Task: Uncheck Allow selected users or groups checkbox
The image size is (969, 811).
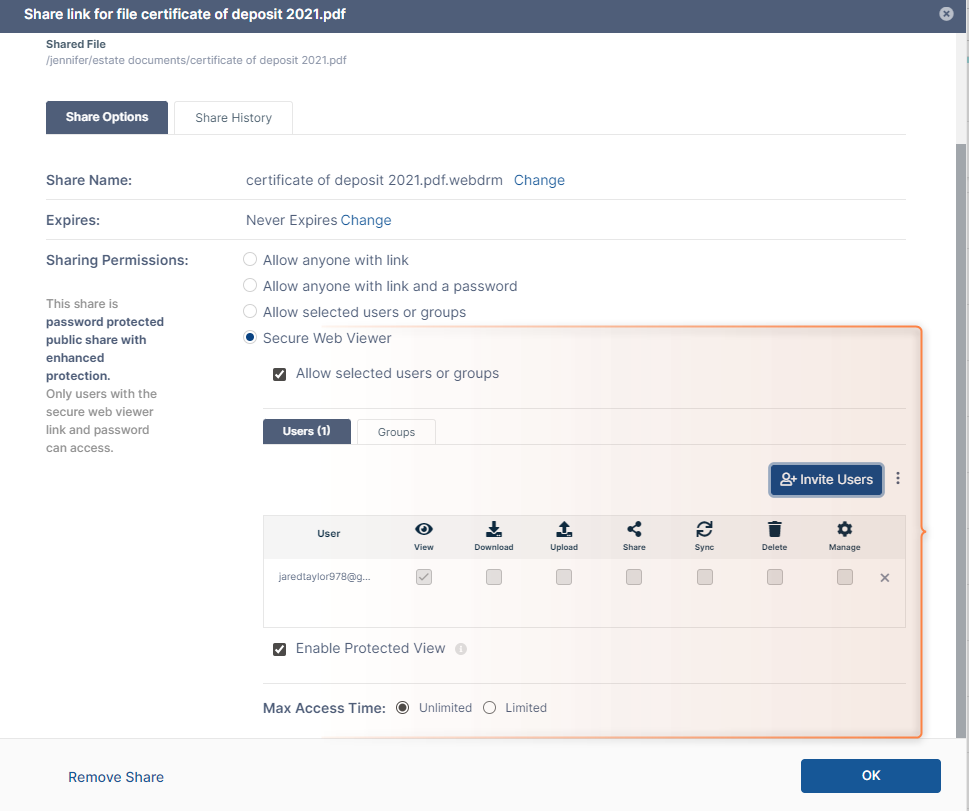Action: (x=280, y=374)
